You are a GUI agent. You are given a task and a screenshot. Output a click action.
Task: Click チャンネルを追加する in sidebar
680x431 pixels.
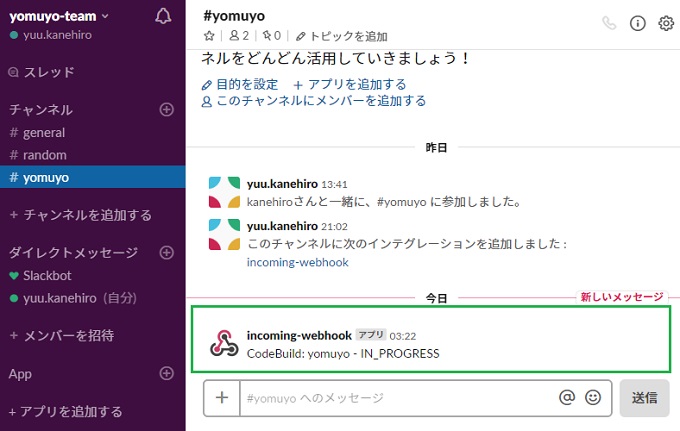click(x=81, y=215)
